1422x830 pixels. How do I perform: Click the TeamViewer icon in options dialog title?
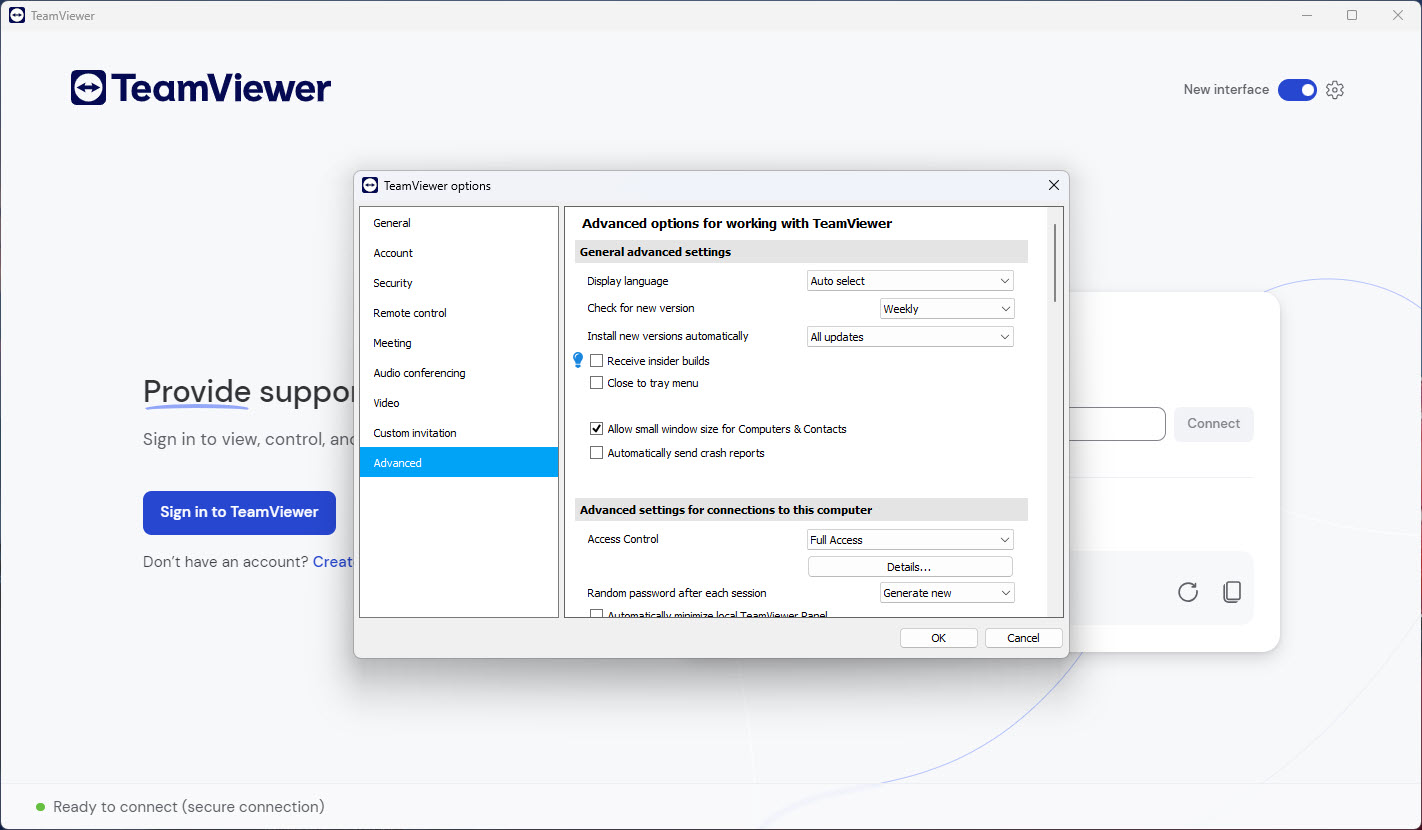click(370, 185)
